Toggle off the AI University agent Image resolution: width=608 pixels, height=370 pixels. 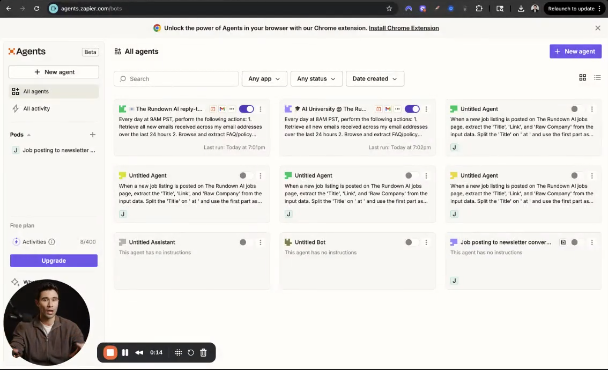tap(412, 109)
